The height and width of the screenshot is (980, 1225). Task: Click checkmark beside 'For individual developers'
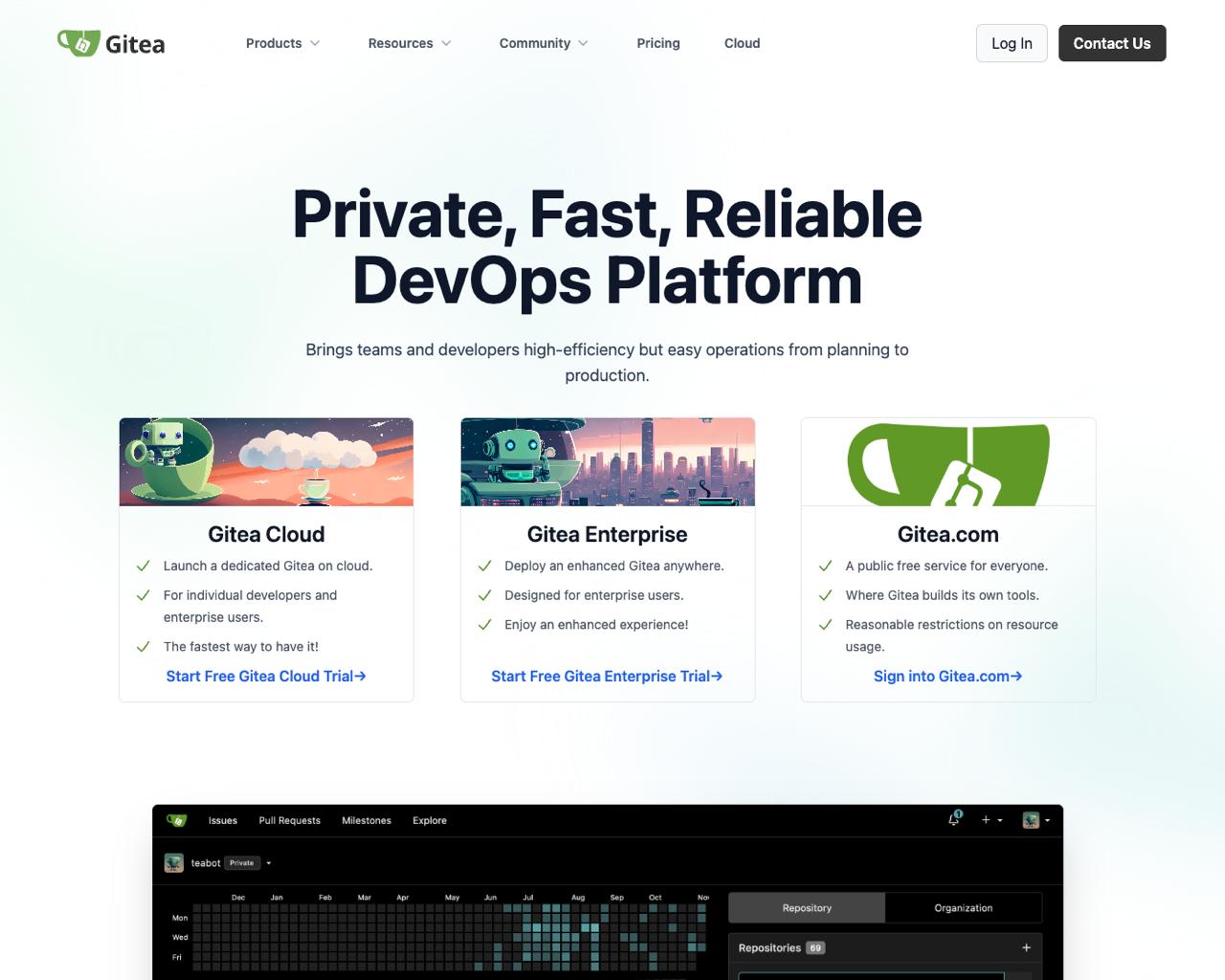[x=144, y=595]
